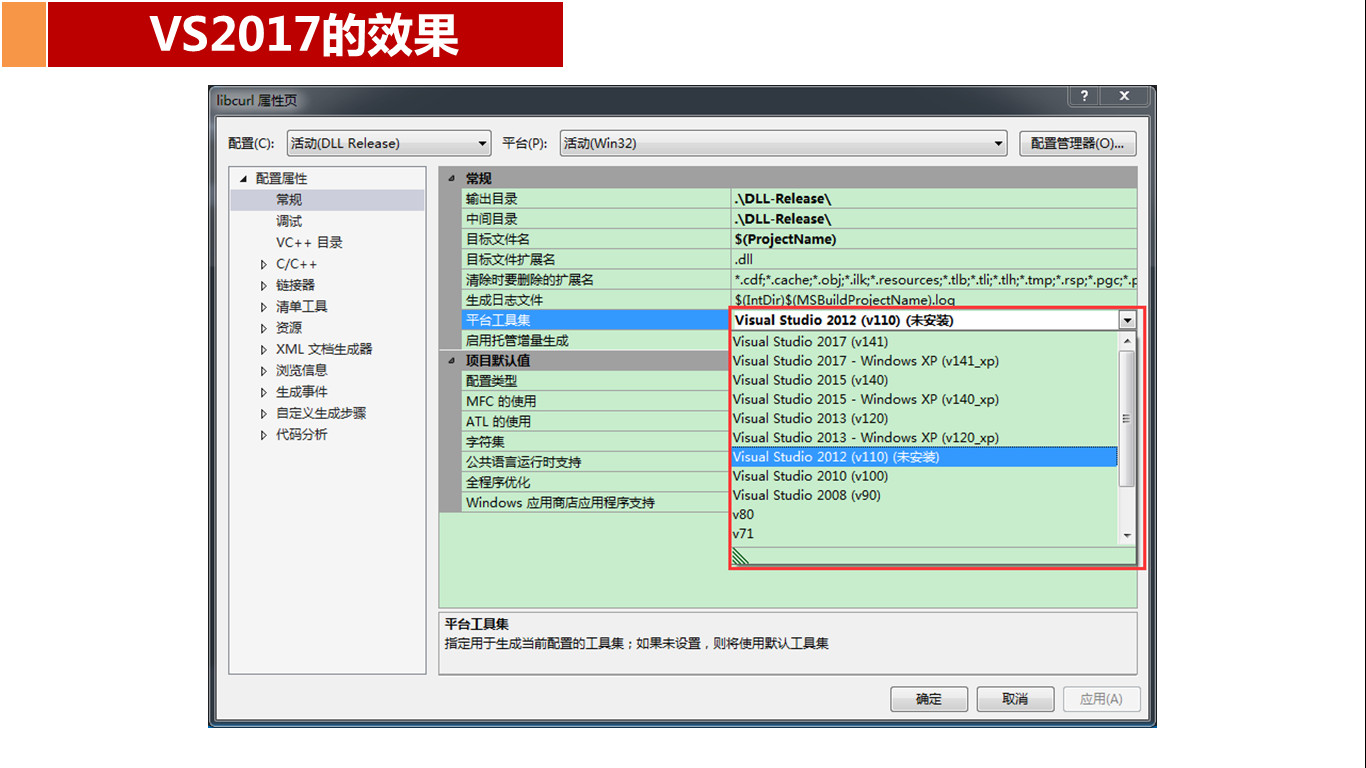This screenshot has width=1366, height=768.
Task: Click the toolset list scrollbar thumb
Action: click(x=1127, y=419)
